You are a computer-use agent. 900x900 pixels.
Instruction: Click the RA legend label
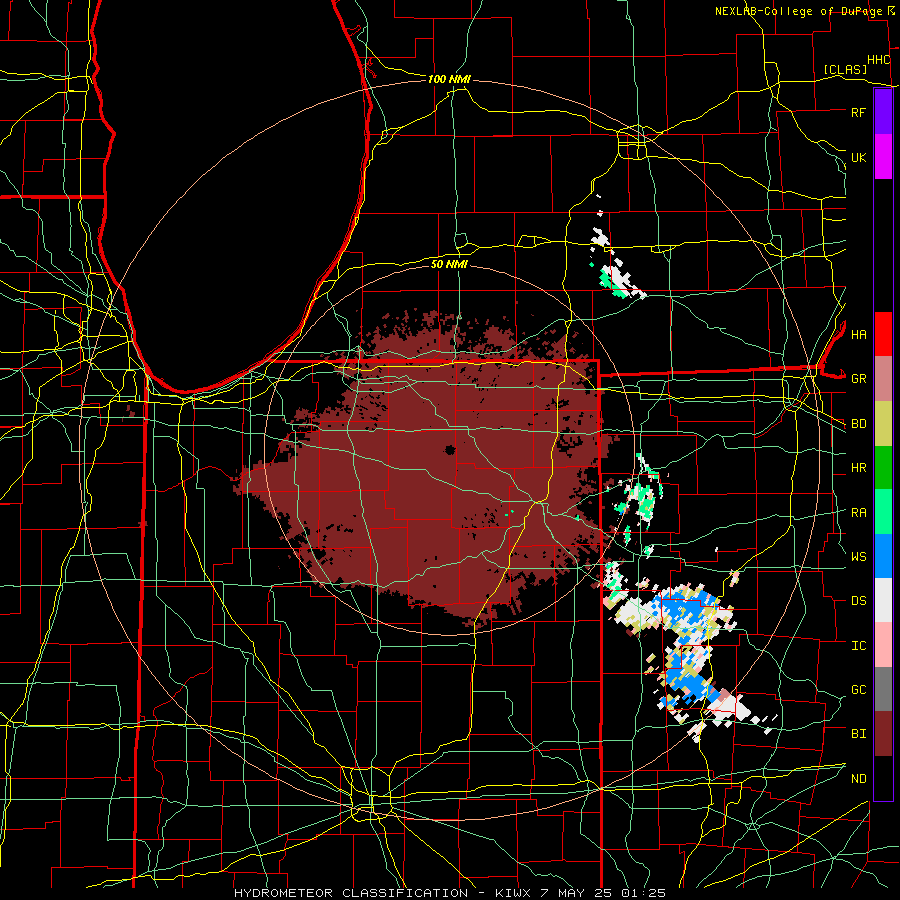point(858,512)
